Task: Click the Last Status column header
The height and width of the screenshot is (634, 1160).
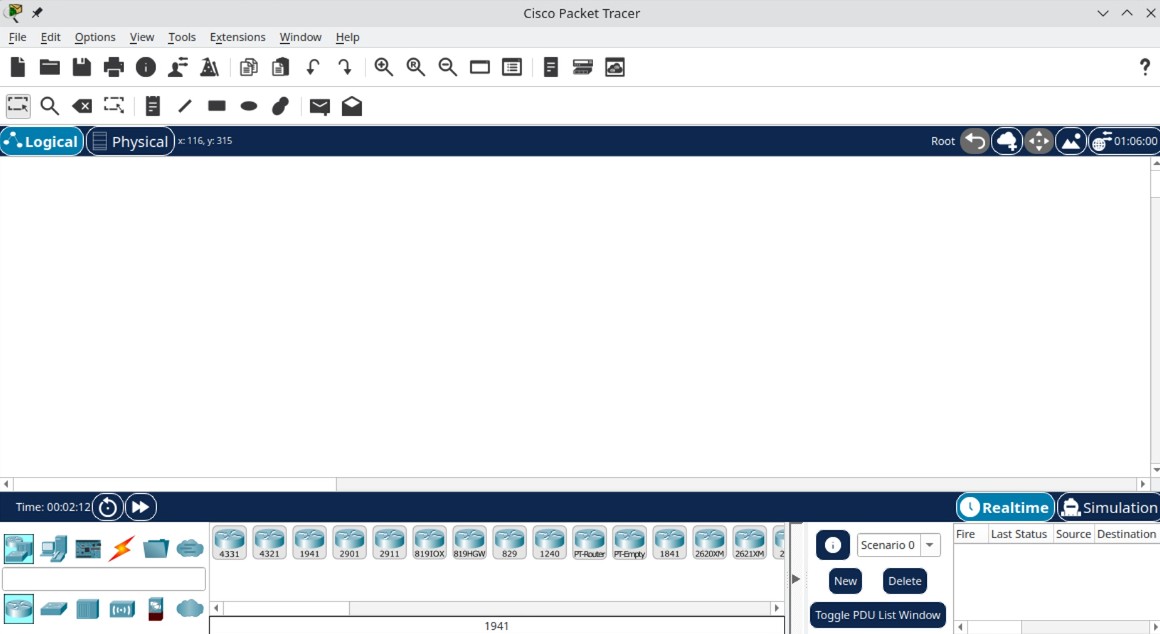Action: pyautogui.click(x=1019, y=534)
